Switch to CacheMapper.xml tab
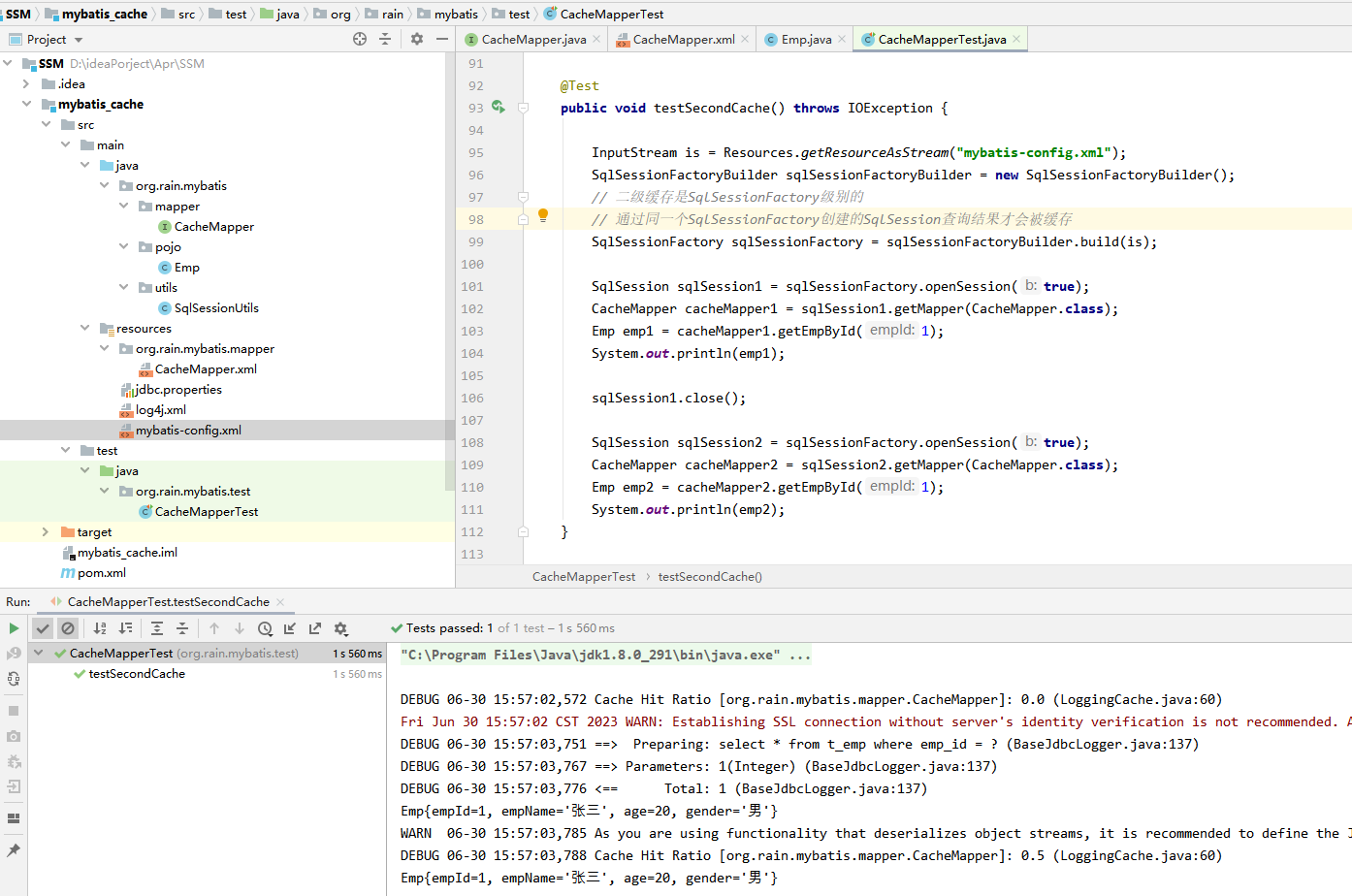 click(x=683, y=39)
